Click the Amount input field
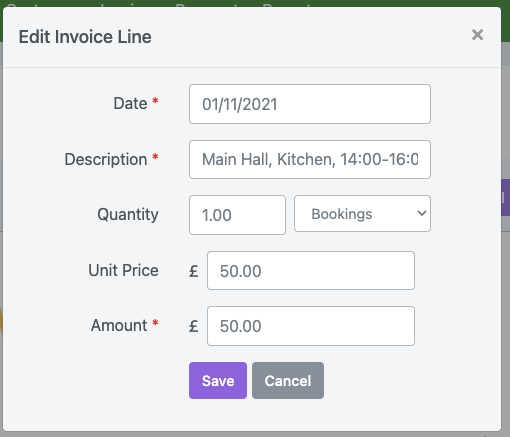510x437 pixels. [311, 326]
